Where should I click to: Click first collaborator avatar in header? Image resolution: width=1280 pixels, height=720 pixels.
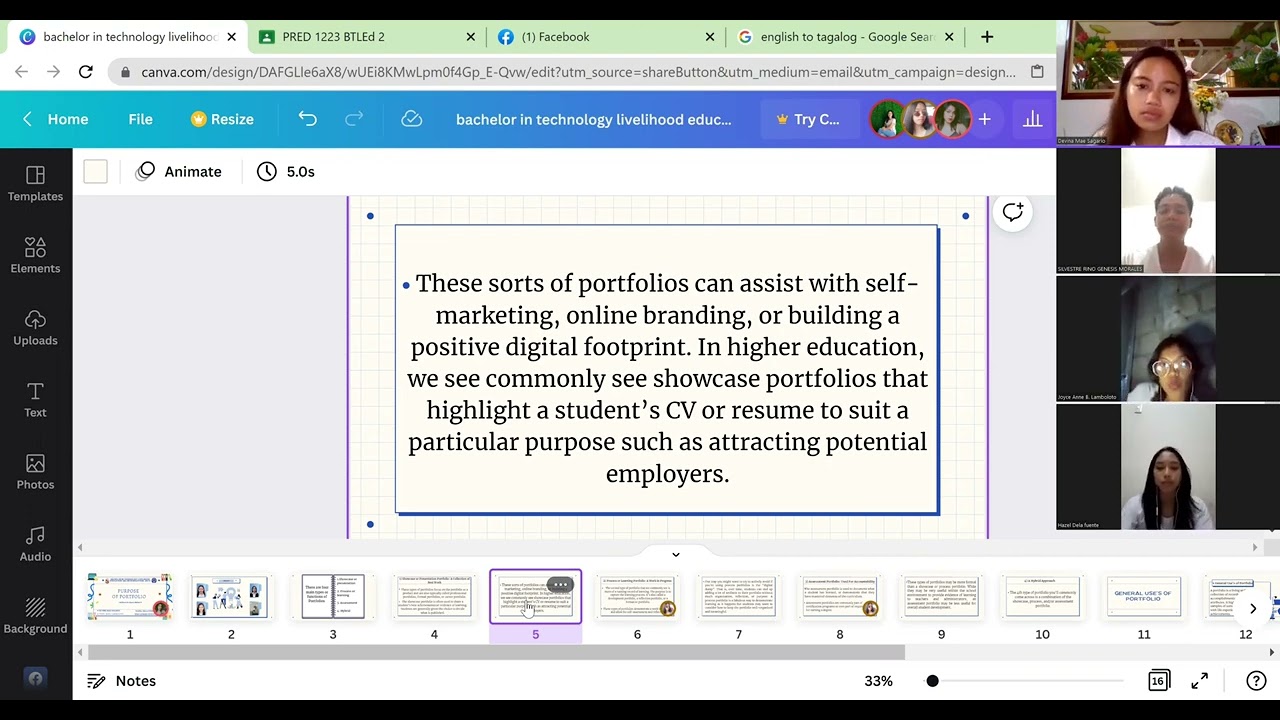pyautogui.click(x=886, y=119)
